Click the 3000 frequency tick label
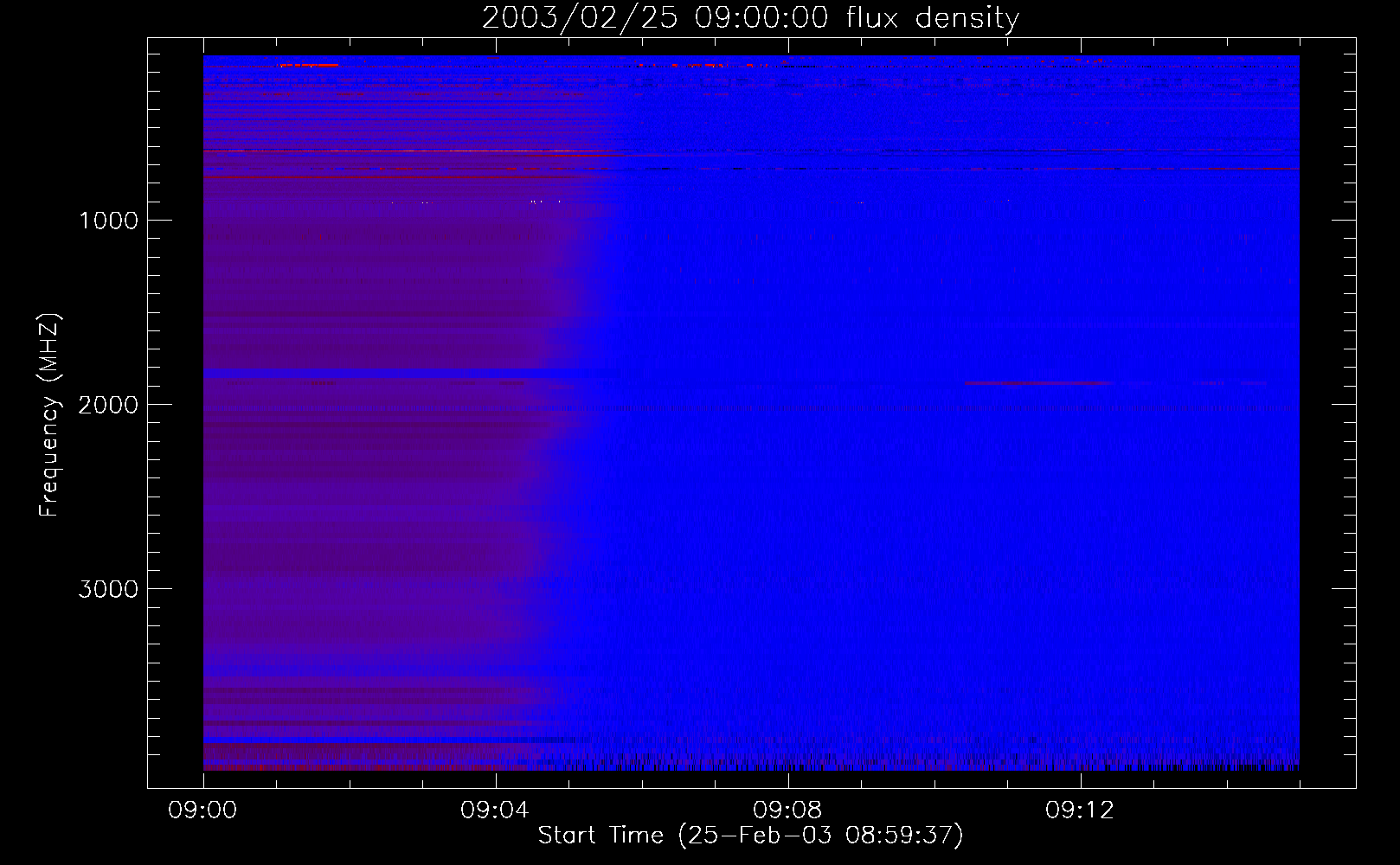The height and width of the screenshot is (865, 1400). click(x=108, y=589)
